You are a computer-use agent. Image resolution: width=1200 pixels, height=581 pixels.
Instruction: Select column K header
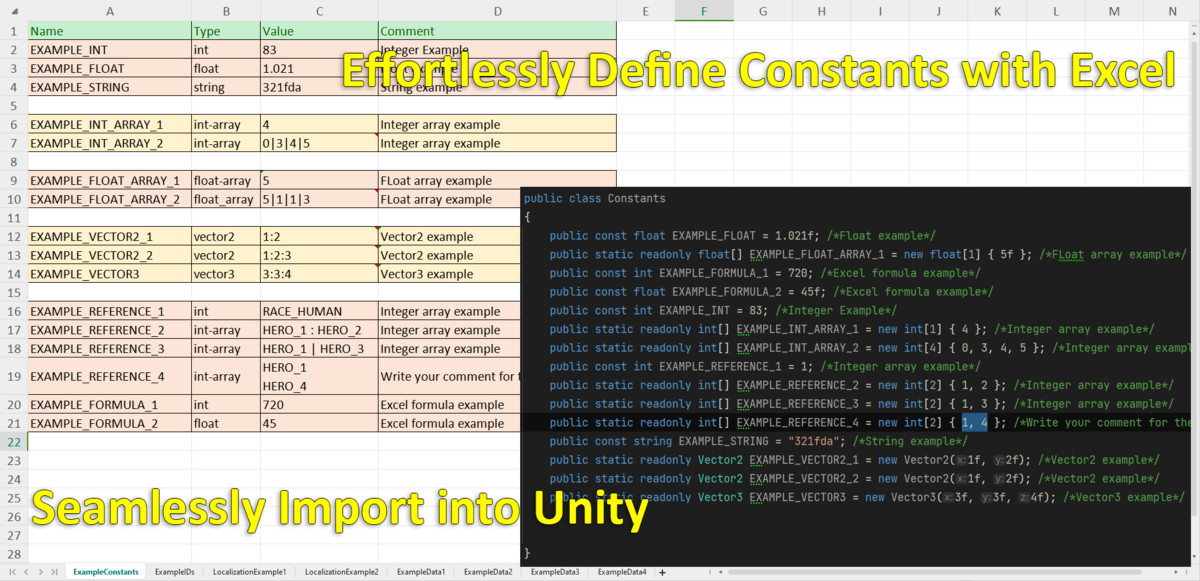(x=998, y=11)
